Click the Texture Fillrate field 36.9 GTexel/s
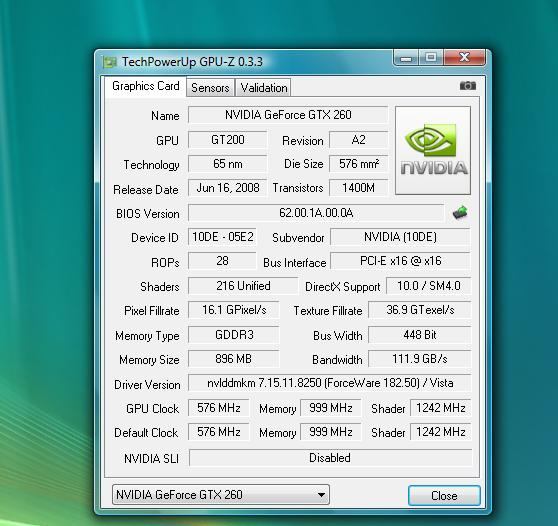 point(420,310)
